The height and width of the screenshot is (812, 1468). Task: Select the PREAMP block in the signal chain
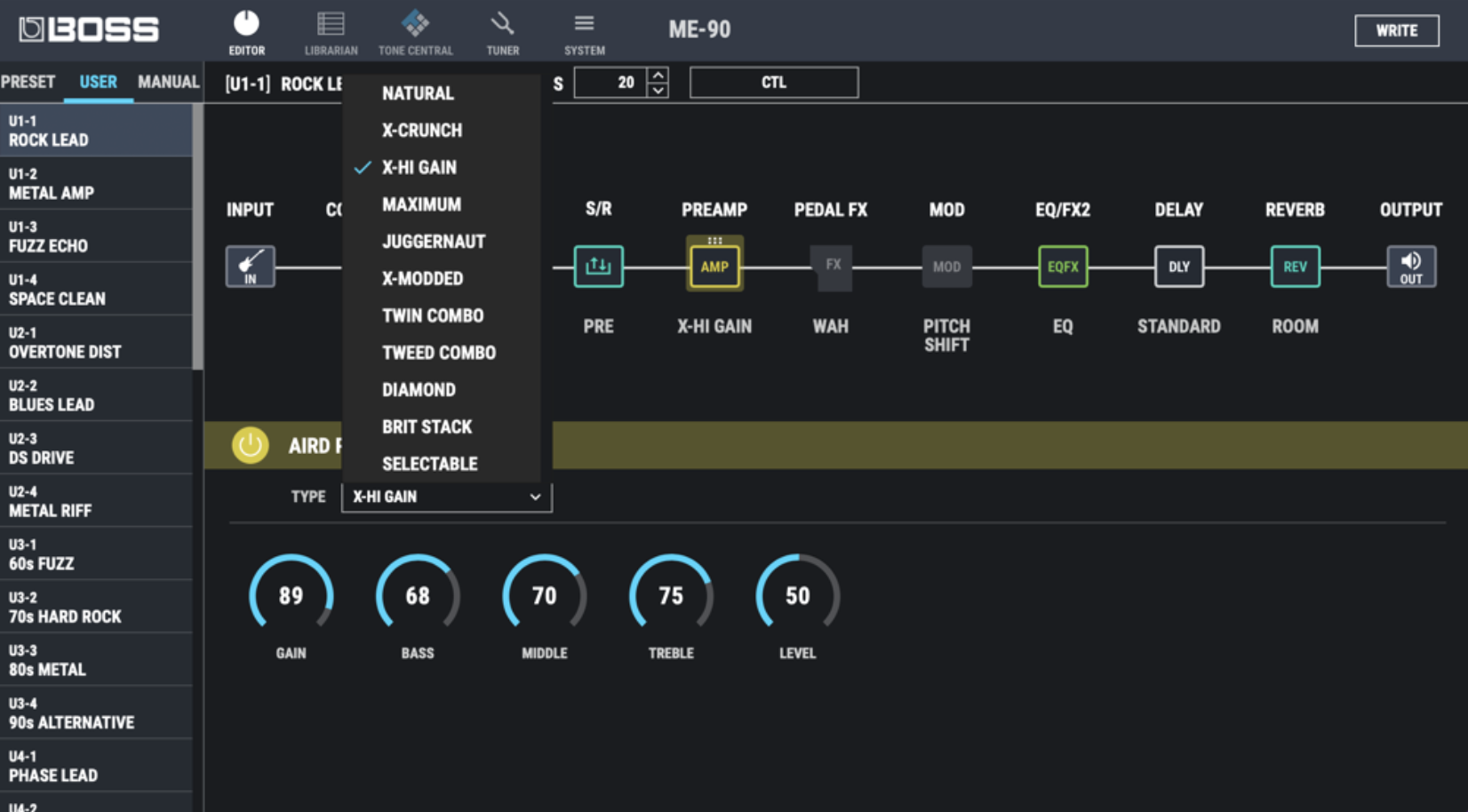(x=714, y=266)
